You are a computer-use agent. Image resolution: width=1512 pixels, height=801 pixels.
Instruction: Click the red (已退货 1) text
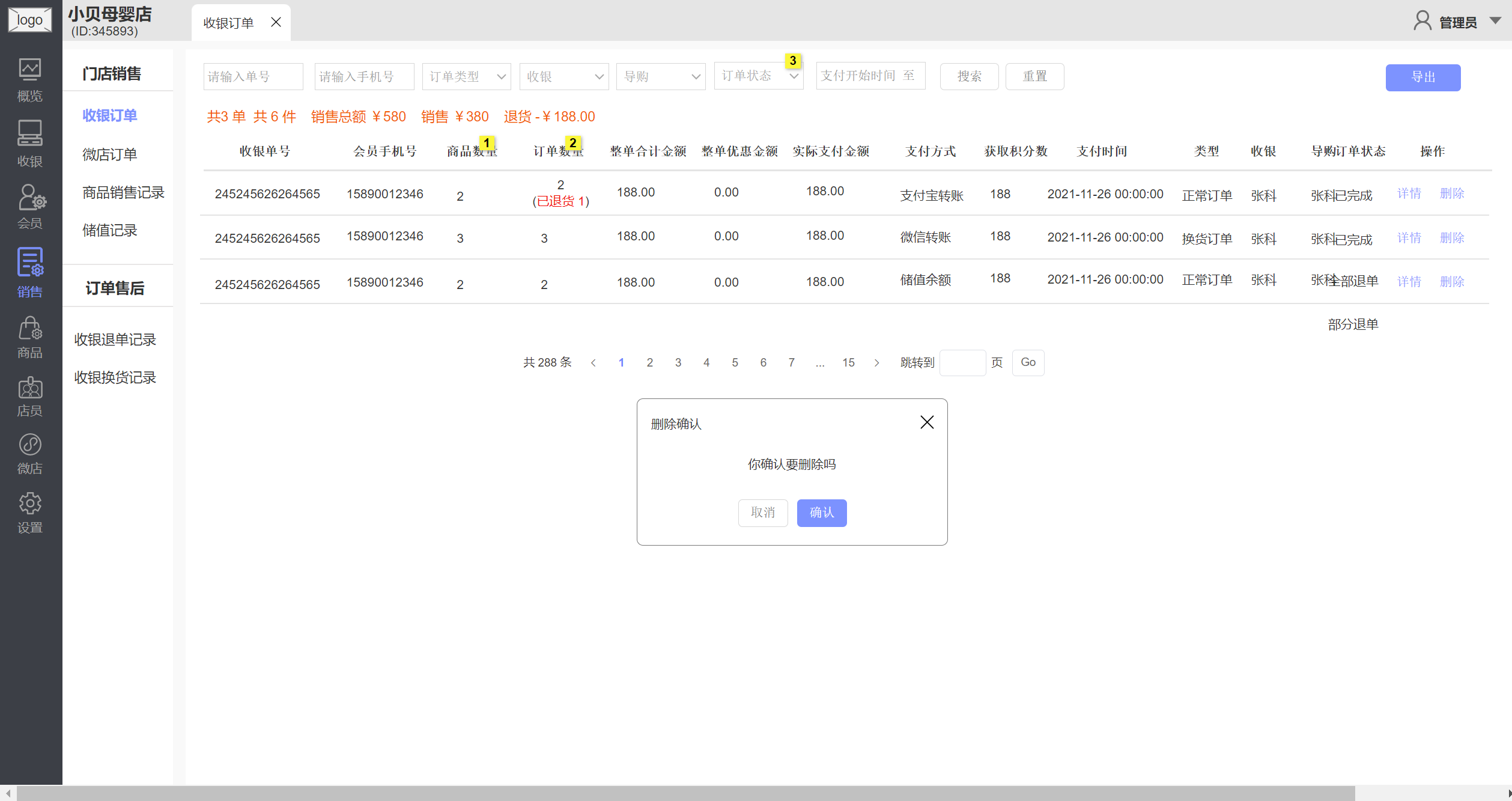(561, 201)
